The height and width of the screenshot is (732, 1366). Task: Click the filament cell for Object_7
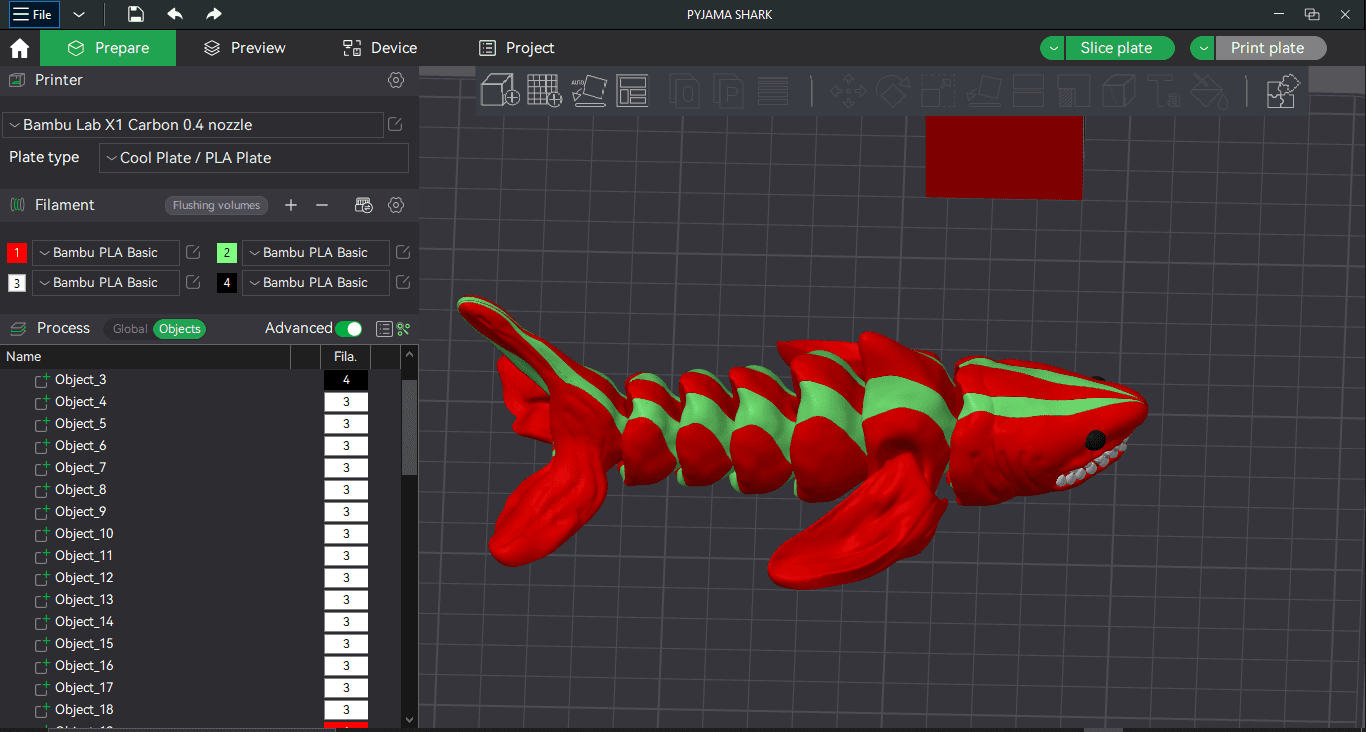click(346, 468)
